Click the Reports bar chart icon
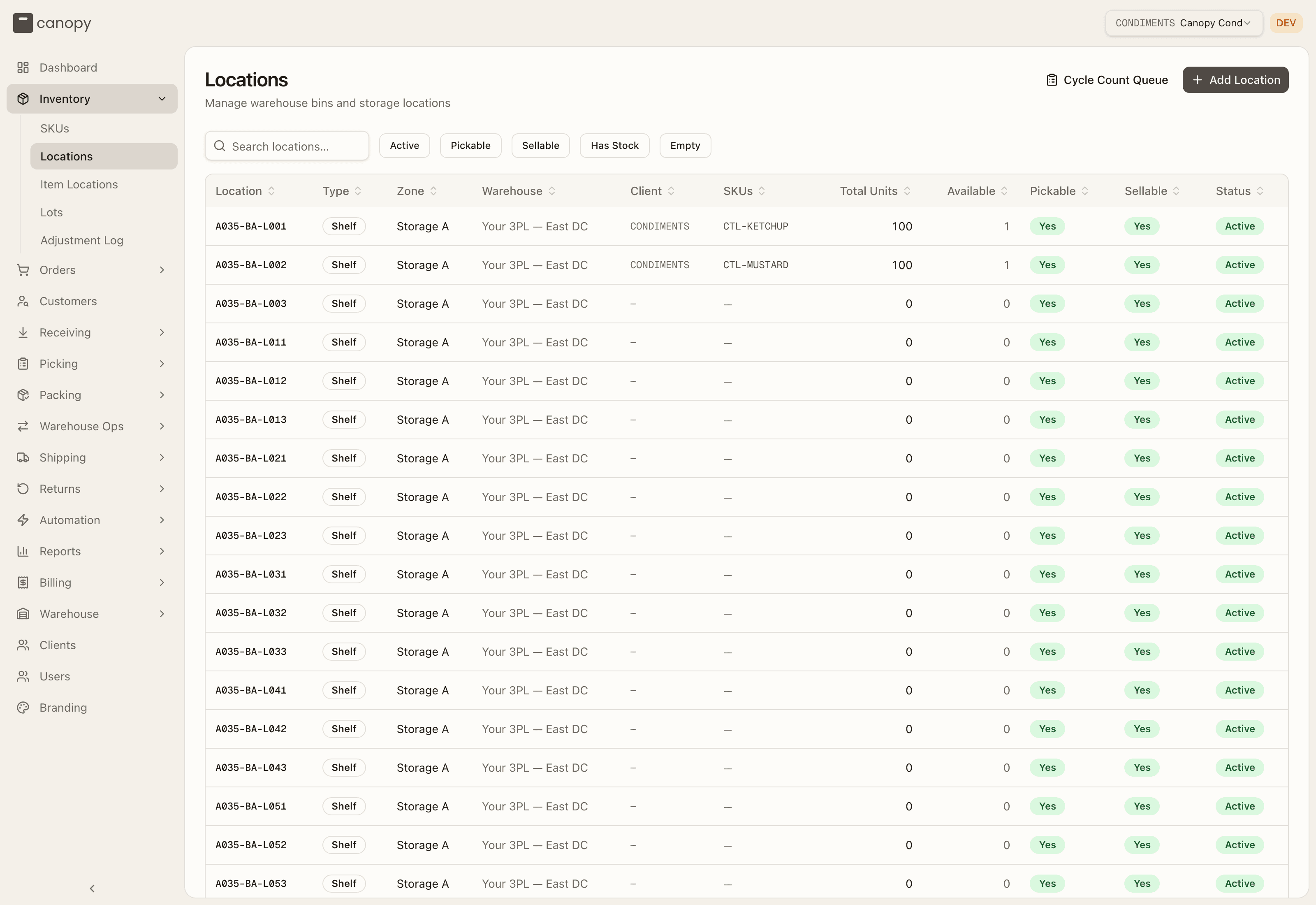Viewport: 1316px width, 905px height. coord(23,551)
